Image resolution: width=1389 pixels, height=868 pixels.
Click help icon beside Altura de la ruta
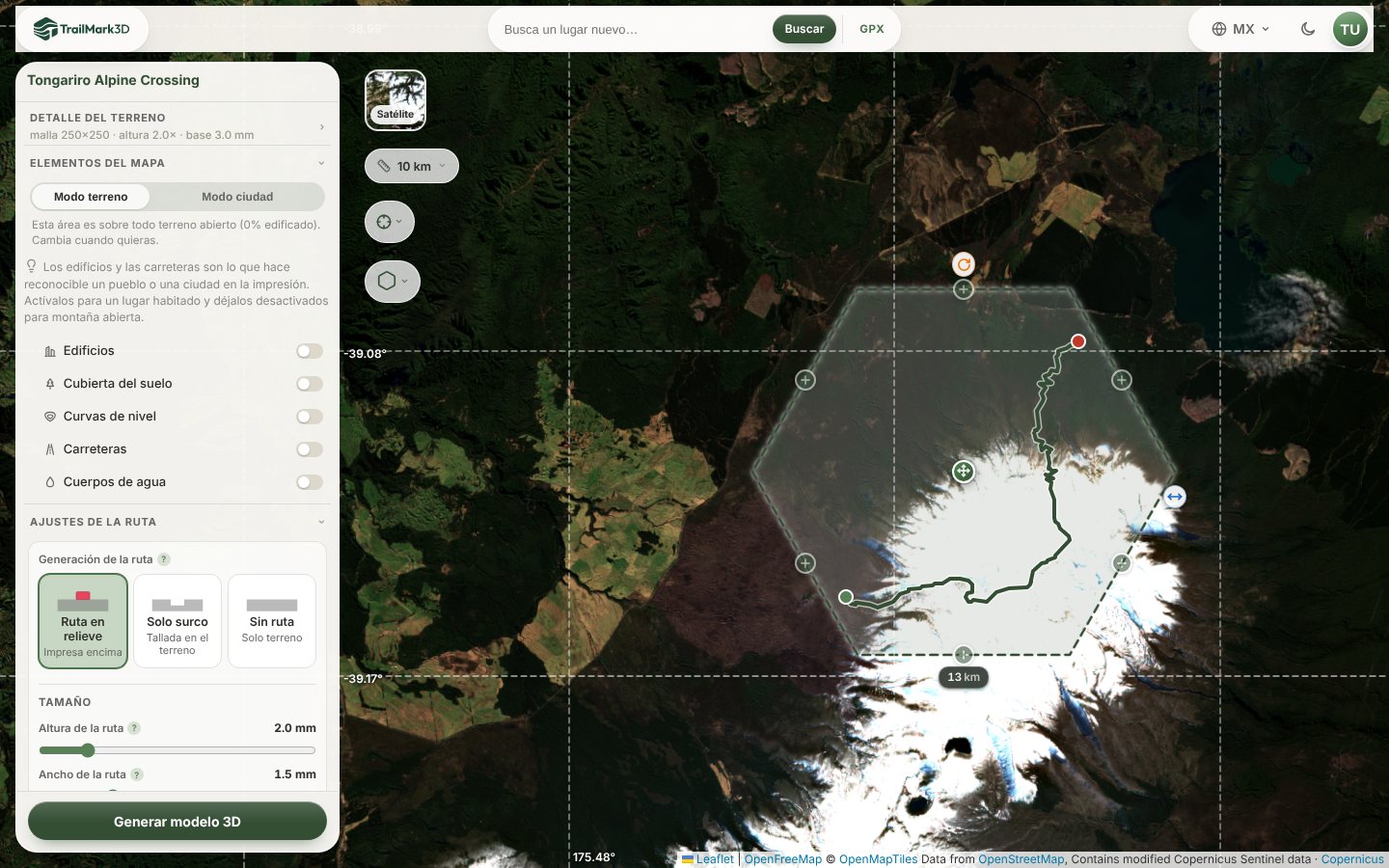coord(134,728)
